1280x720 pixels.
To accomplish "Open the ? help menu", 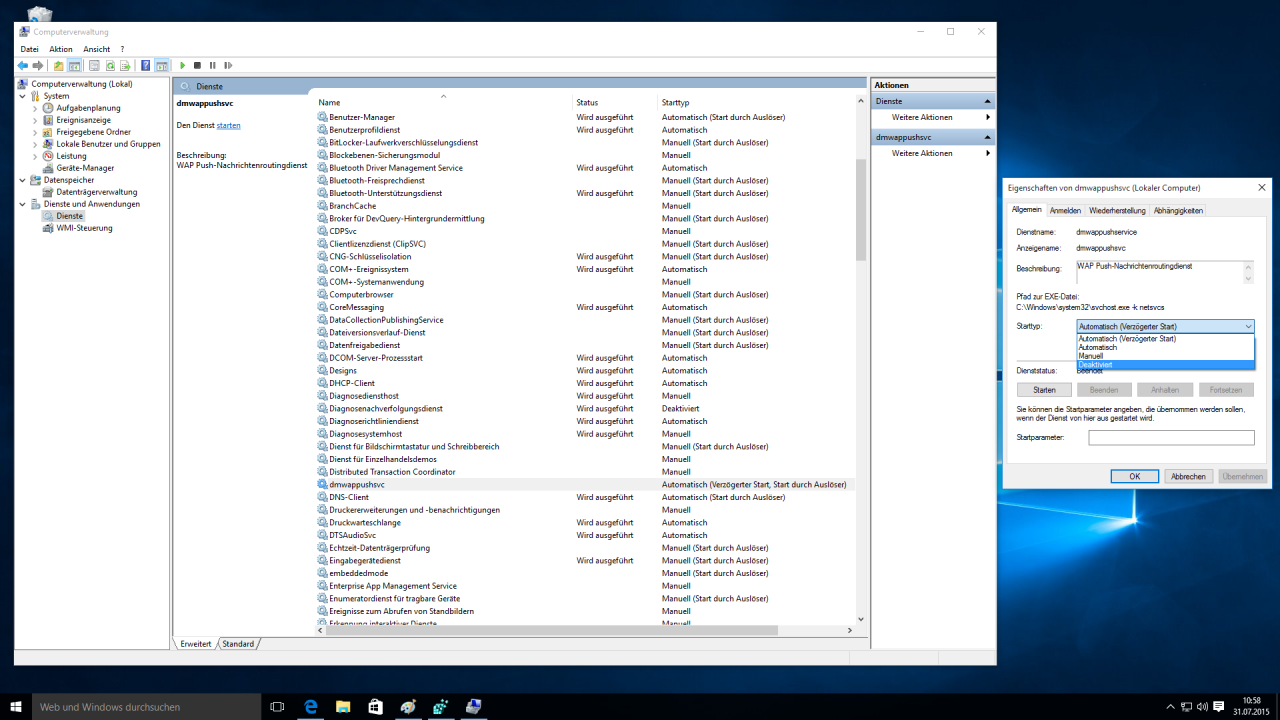I will pyautogui.click(x=122, y=49).
